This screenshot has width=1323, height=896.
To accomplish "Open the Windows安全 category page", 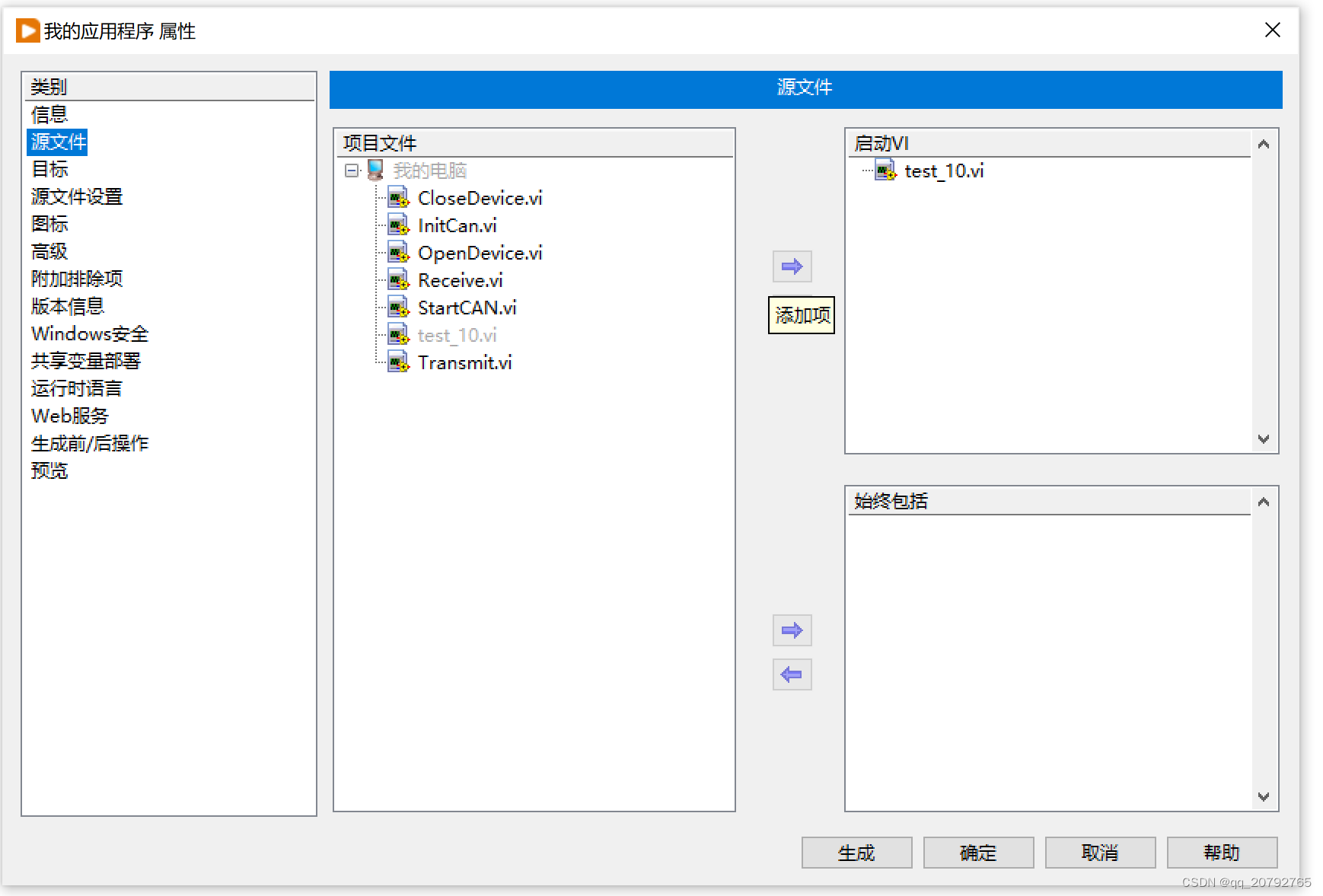I will coord(89,333).
